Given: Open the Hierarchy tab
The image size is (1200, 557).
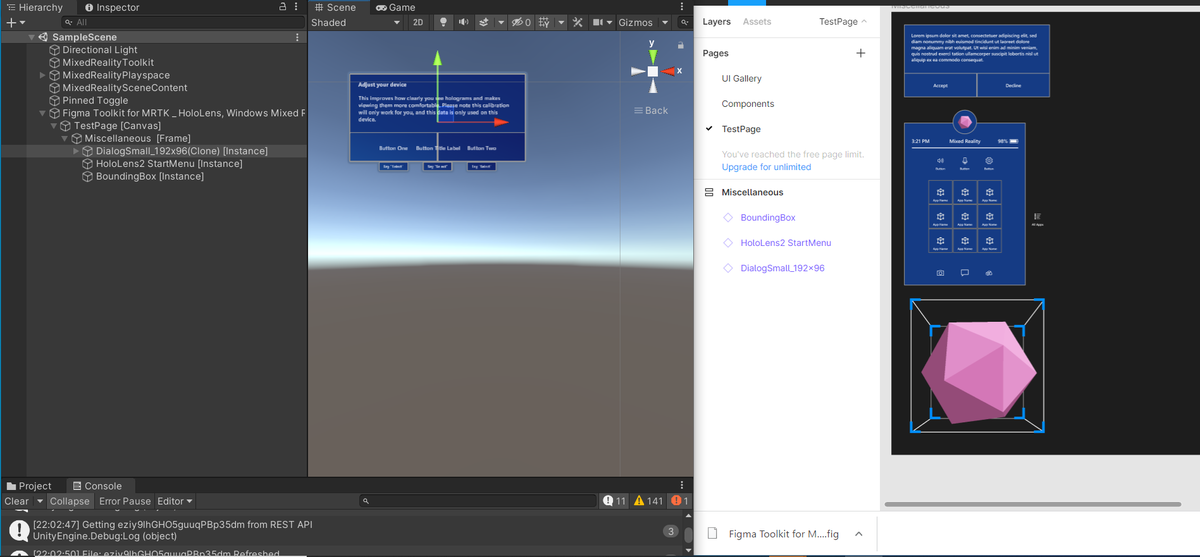Looking at the screenshot, I should pos(33,7).
